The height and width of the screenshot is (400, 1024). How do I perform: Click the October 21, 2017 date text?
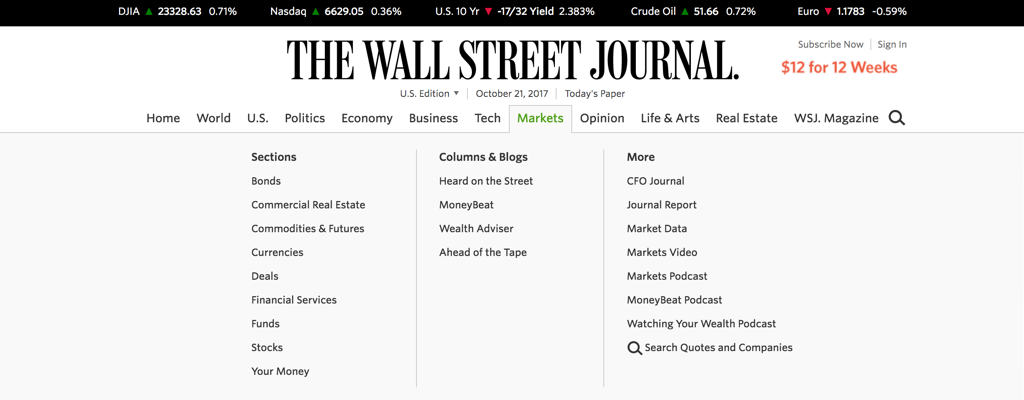click(x=512, y=93)
